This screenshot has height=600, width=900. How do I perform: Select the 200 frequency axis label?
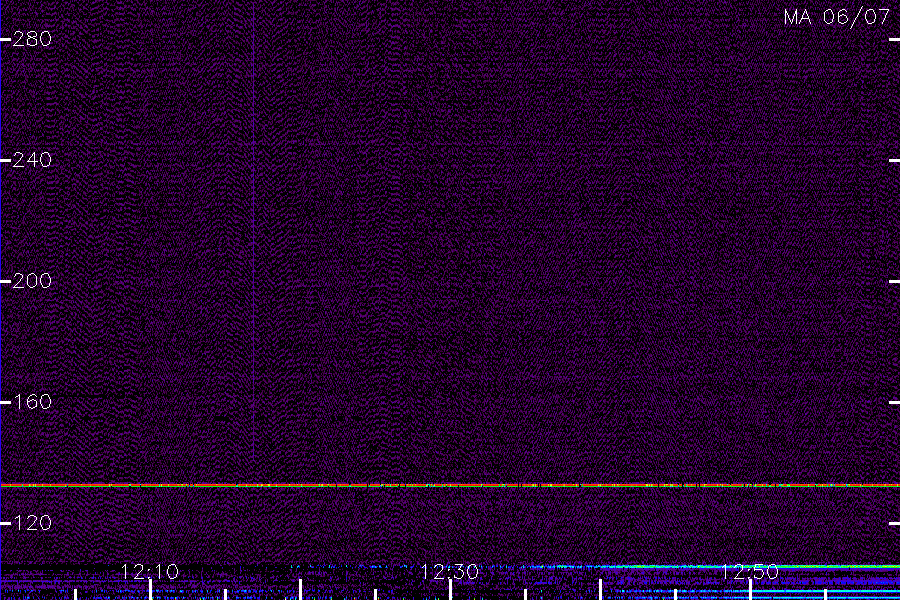[32, 281]
